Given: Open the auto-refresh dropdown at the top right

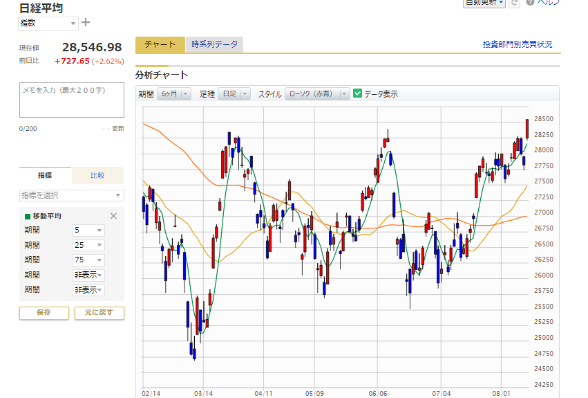Looking at the screenshot, I should 484,3.
